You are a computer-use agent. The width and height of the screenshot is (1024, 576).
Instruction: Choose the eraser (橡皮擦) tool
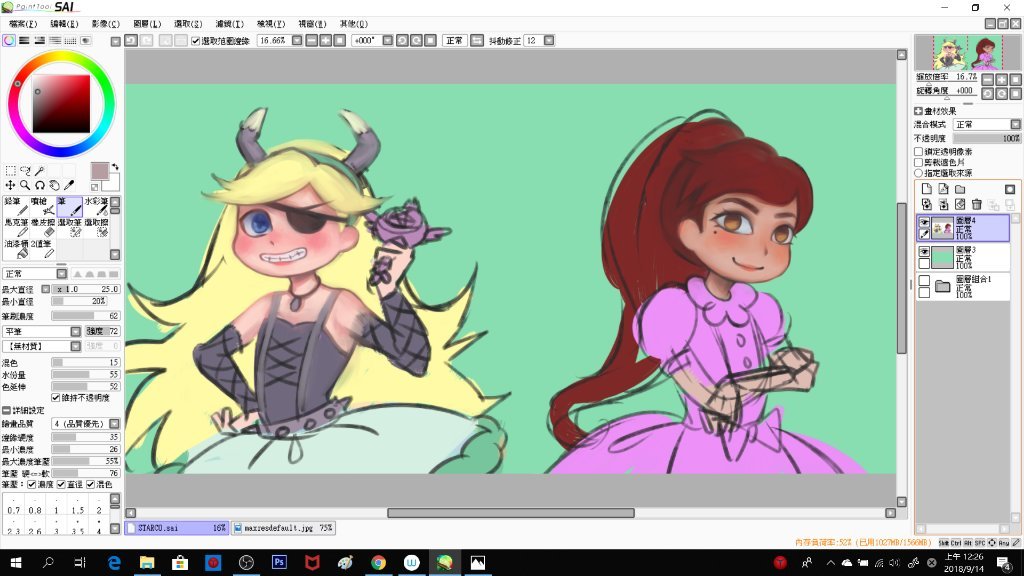(x=42, y=227)
